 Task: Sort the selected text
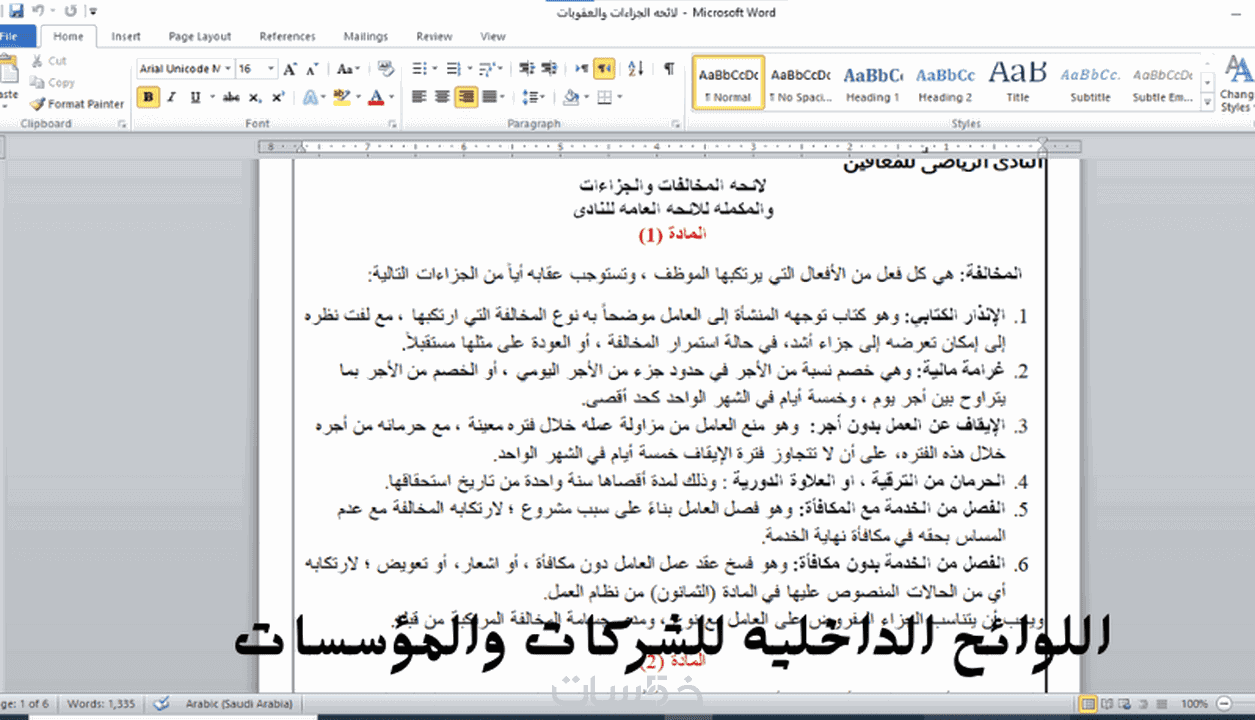pyautogui.click(x=635, y=69)
